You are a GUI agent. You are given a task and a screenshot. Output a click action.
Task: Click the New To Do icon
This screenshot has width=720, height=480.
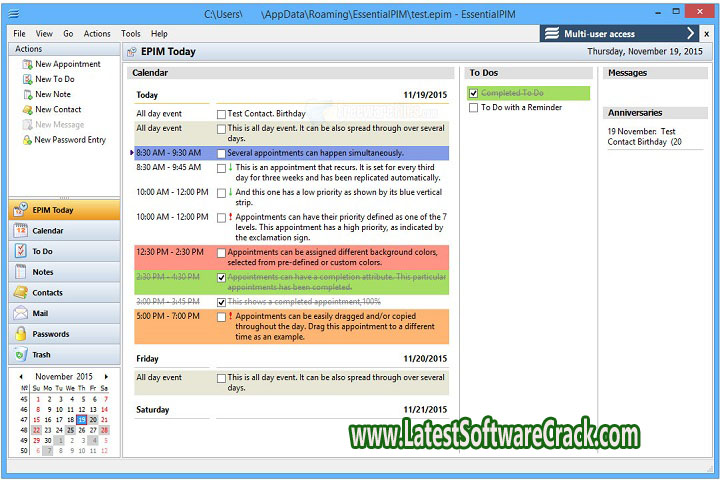click(26, 79)
